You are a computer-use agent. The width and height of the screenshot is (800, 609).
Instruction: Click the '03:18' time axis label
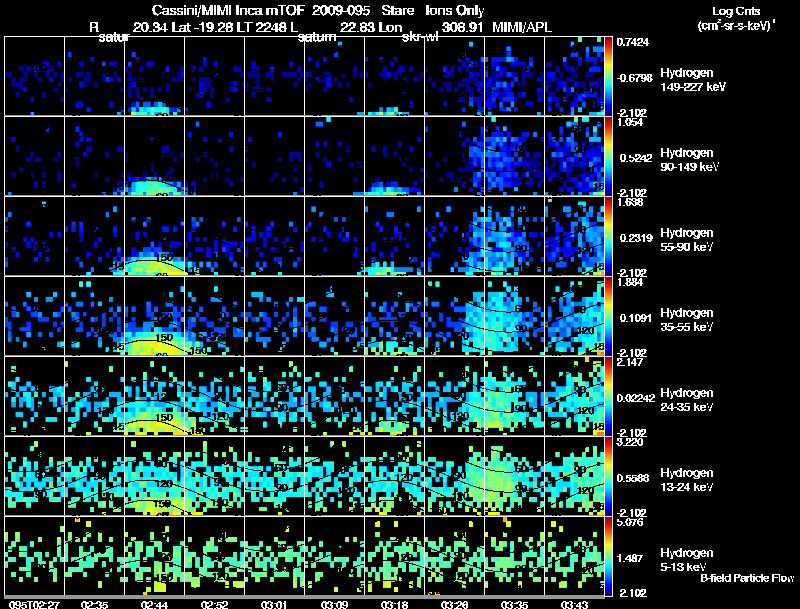point(394,604)
